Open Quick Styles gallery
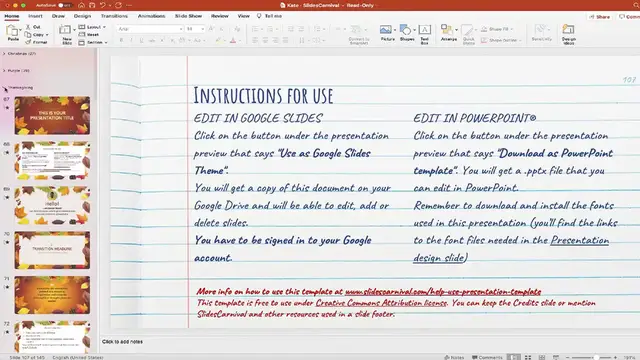Screen dimensions: 640x360 click(x=469, y=34)
